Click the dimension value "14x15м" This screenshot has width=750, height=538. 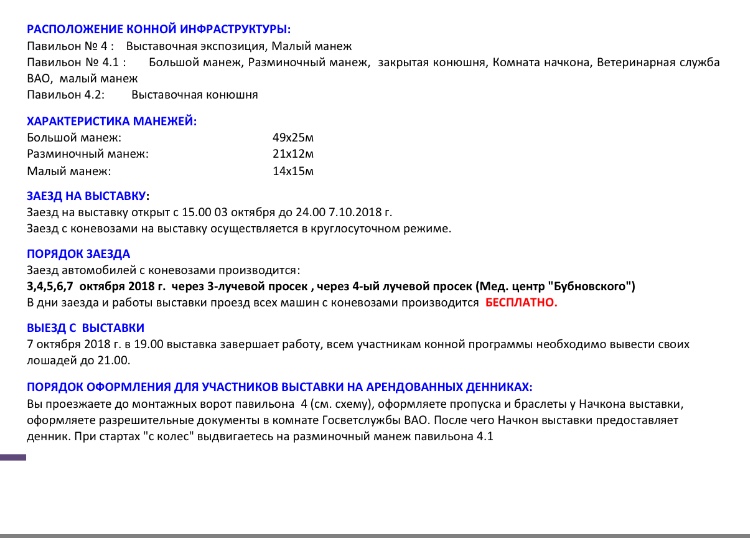[293, 171]
